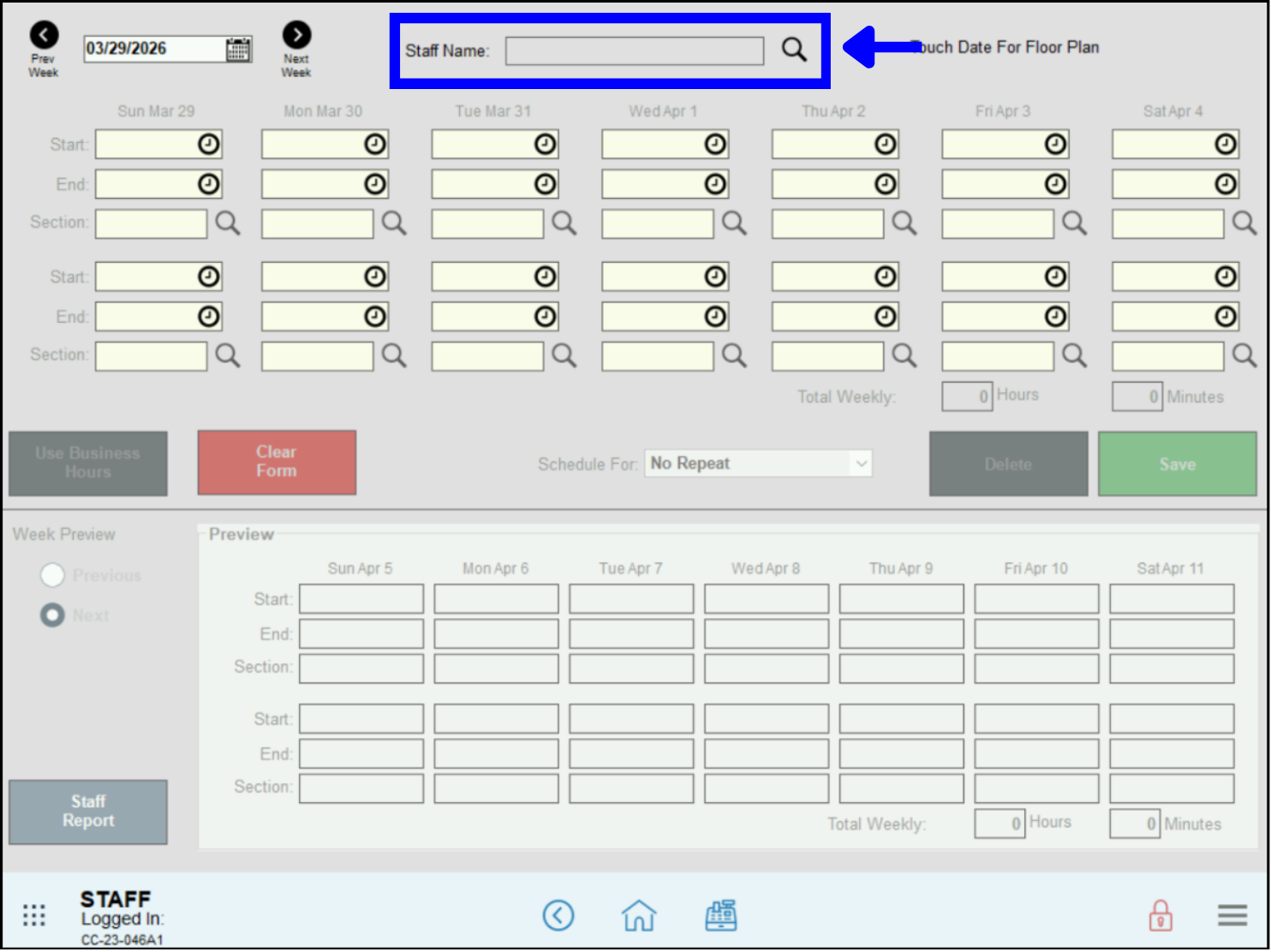Screen dimensions: 1271x952
Task: Select the Next week preview radio button
Action: coord(52,616)
